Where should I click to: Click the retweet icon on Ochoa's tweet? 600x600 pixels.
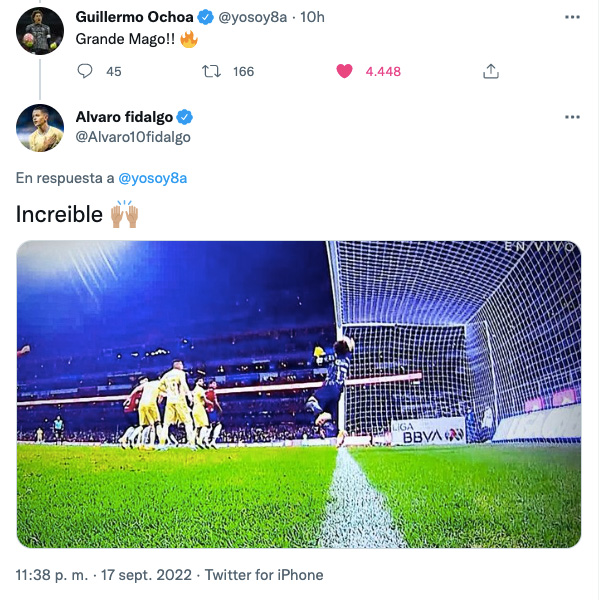(211, 71)
